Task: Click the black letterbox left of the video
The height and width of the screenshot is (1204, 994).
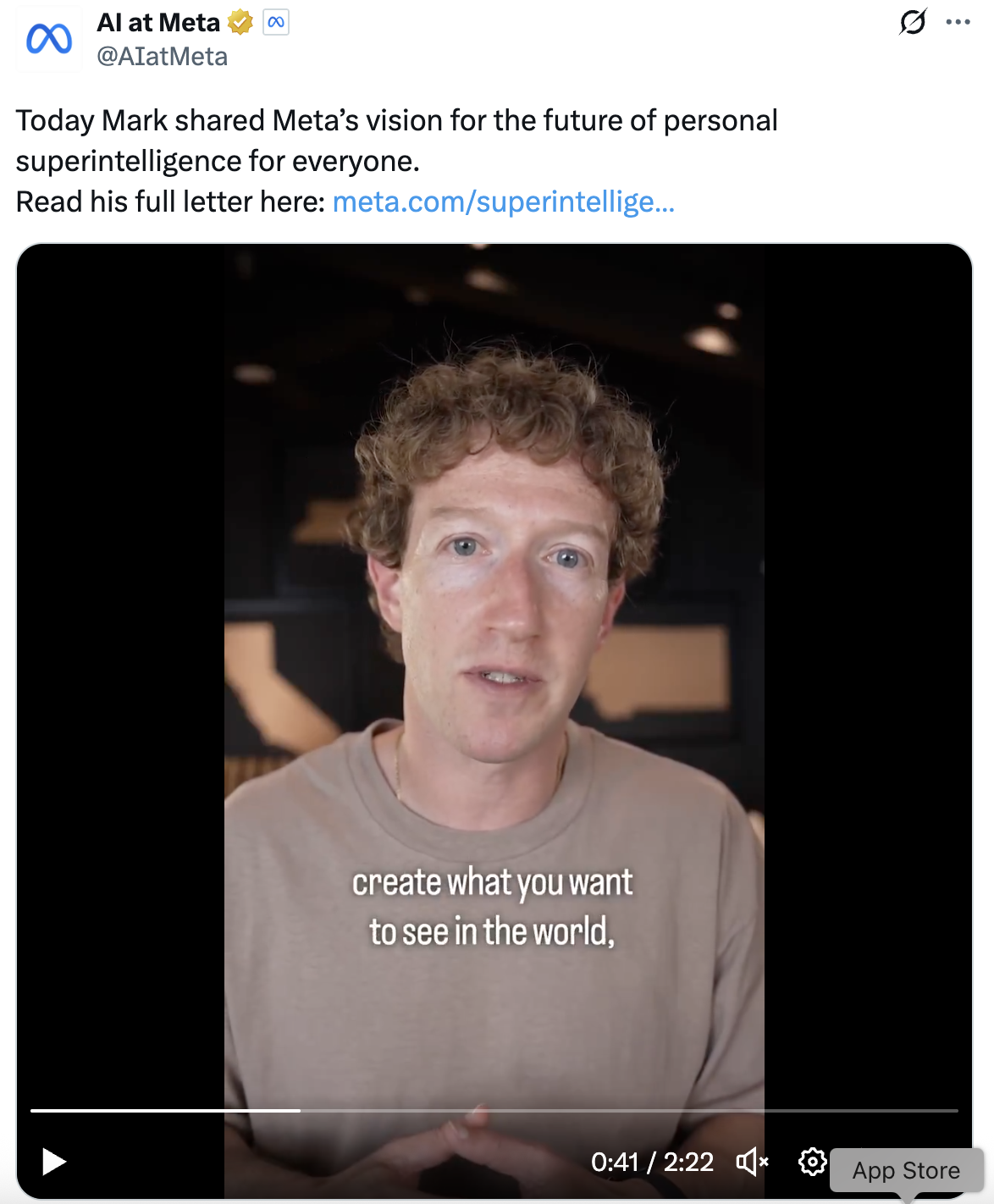Action: click(121, 677)
